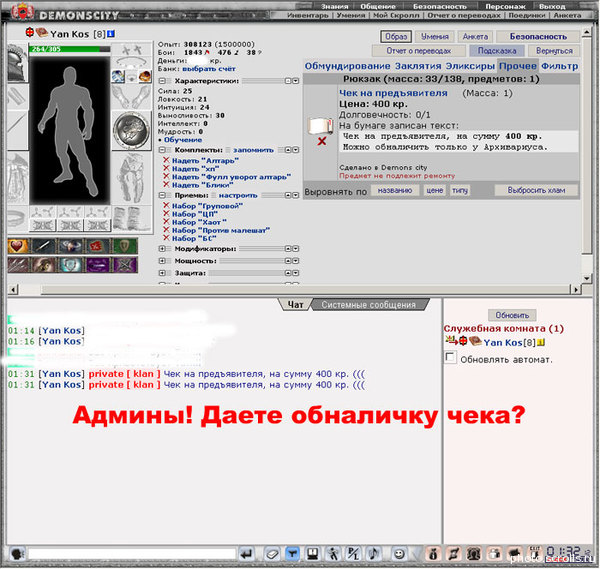The image size is (600, 569).
Task: Click the Выбросить хлам button
Action: coord(536,191)
